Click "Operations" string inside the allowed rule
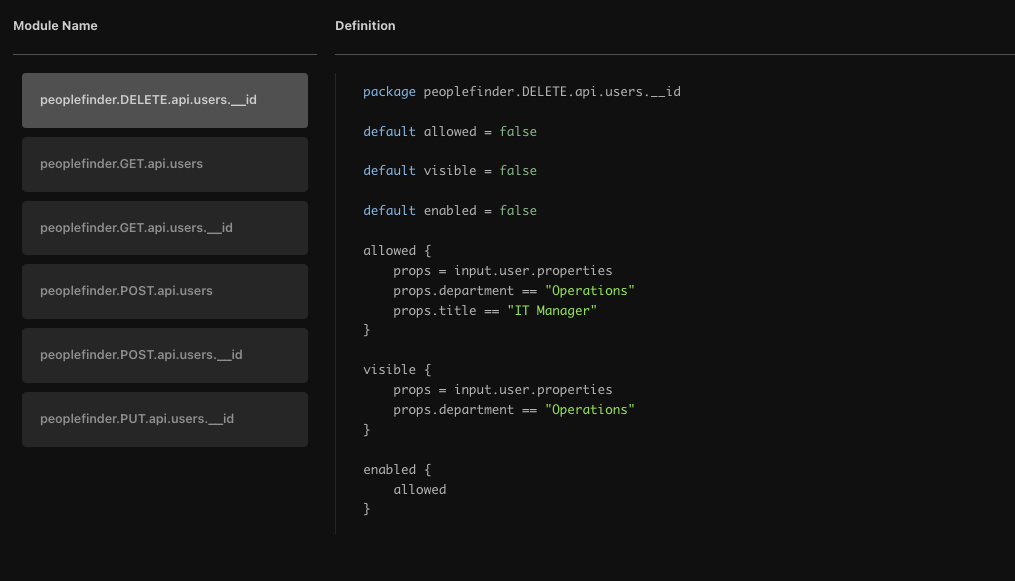Screen dimensions: 1015x581 (590, 291)
